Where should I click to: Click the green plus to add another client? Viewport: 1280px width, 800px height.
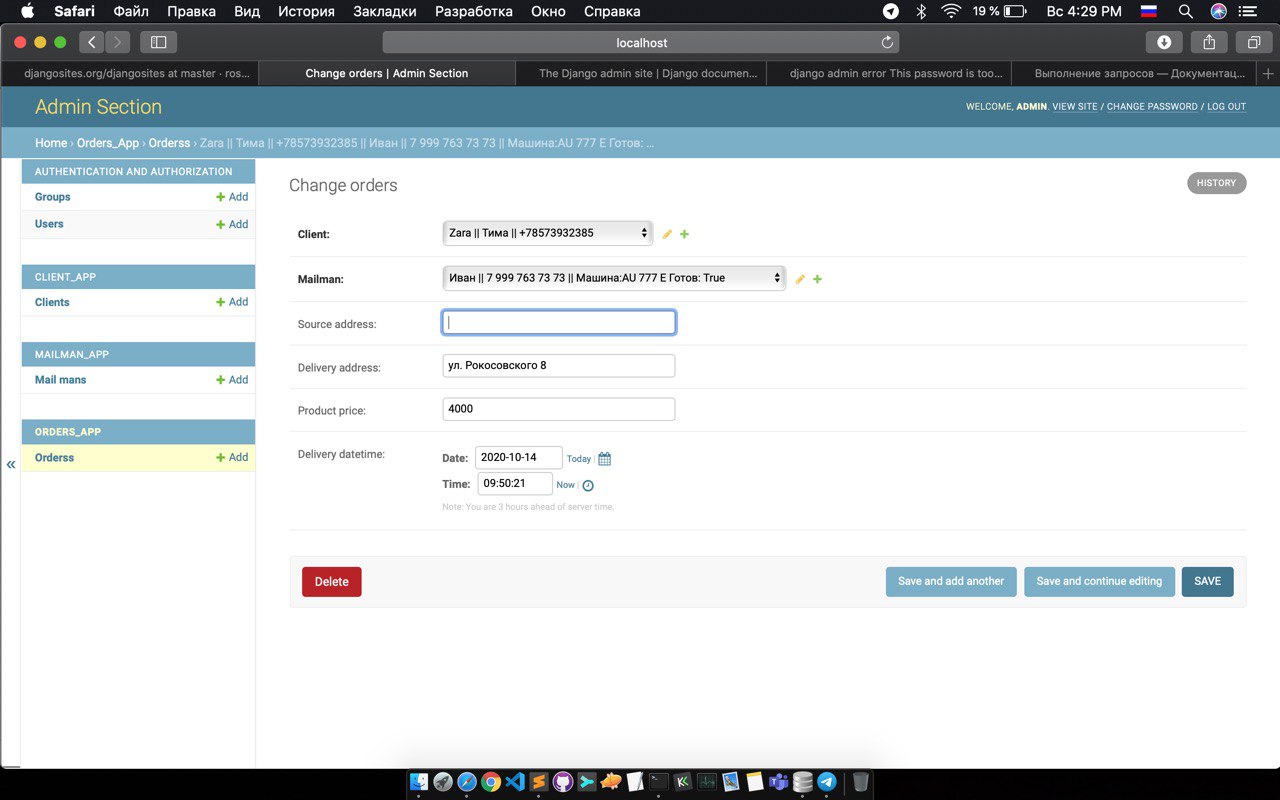(684, 234)
